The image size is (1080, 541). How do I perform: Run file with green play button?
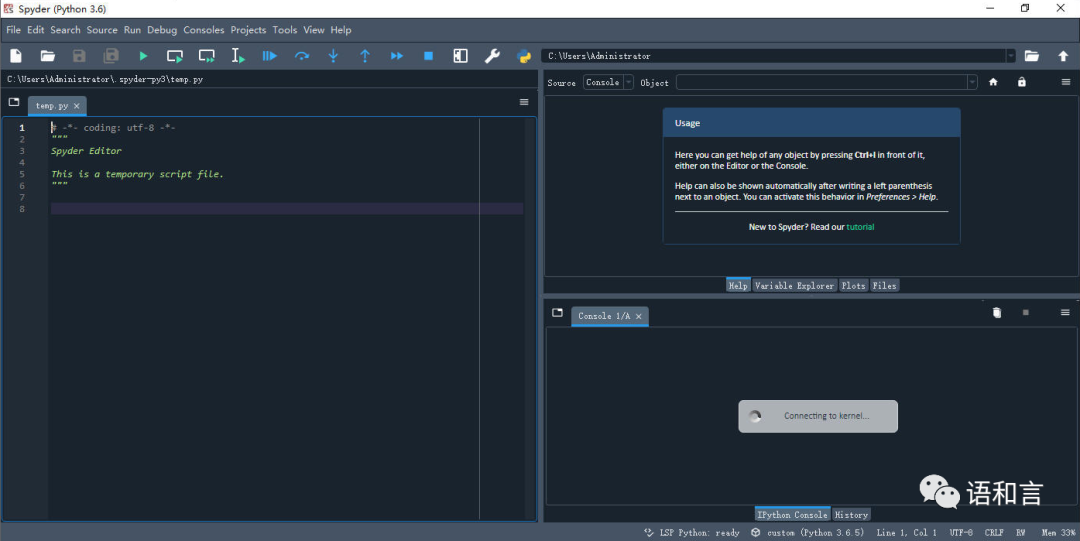(x=143, y=56)
